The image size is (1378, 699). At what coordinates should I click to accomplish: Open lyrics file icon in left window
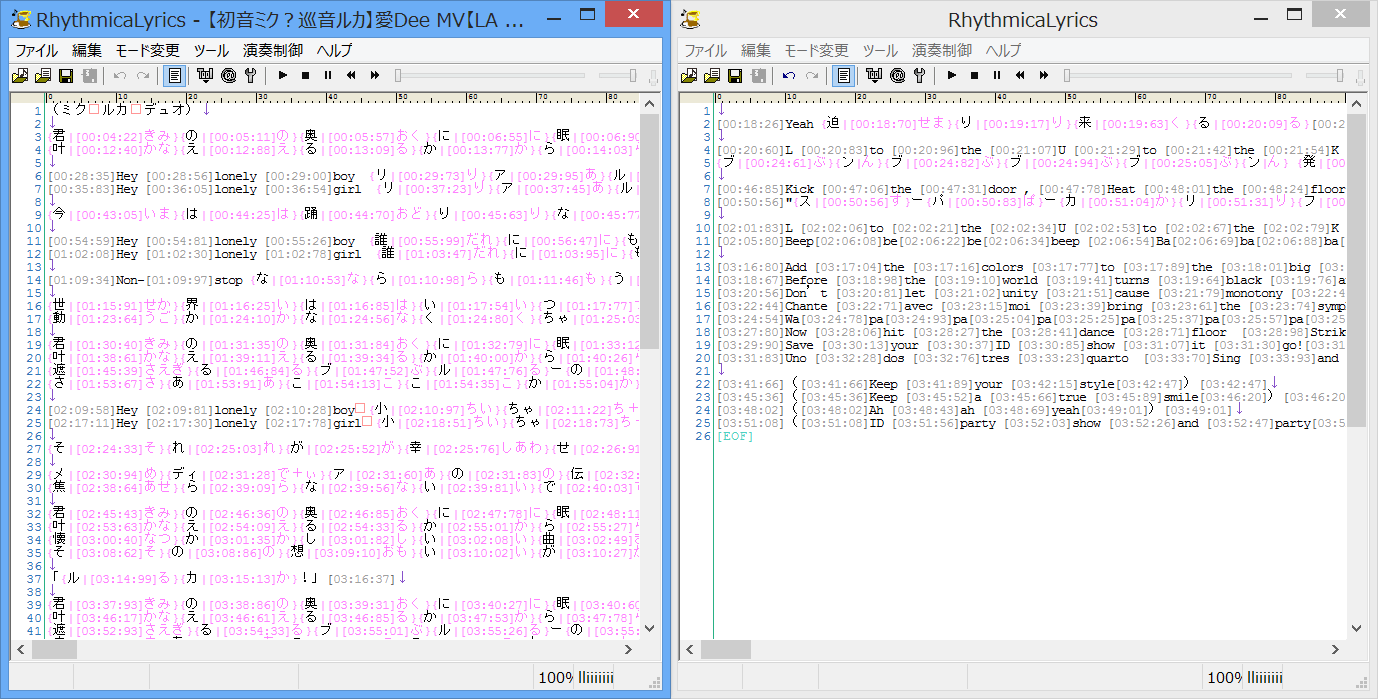point(42,75)
